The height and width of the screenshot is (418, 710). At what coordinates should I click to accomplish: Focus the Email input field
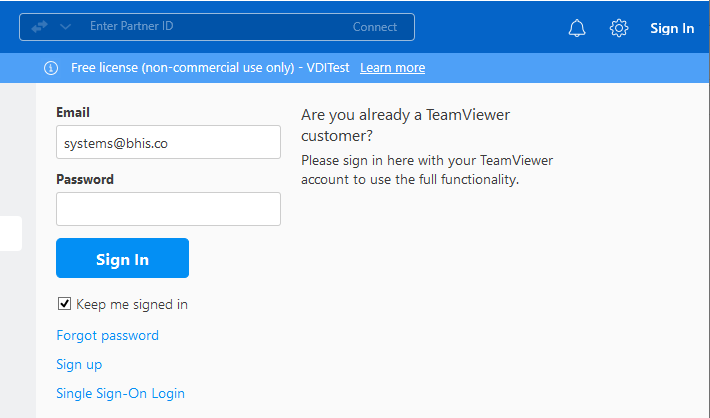coord(168,142)
